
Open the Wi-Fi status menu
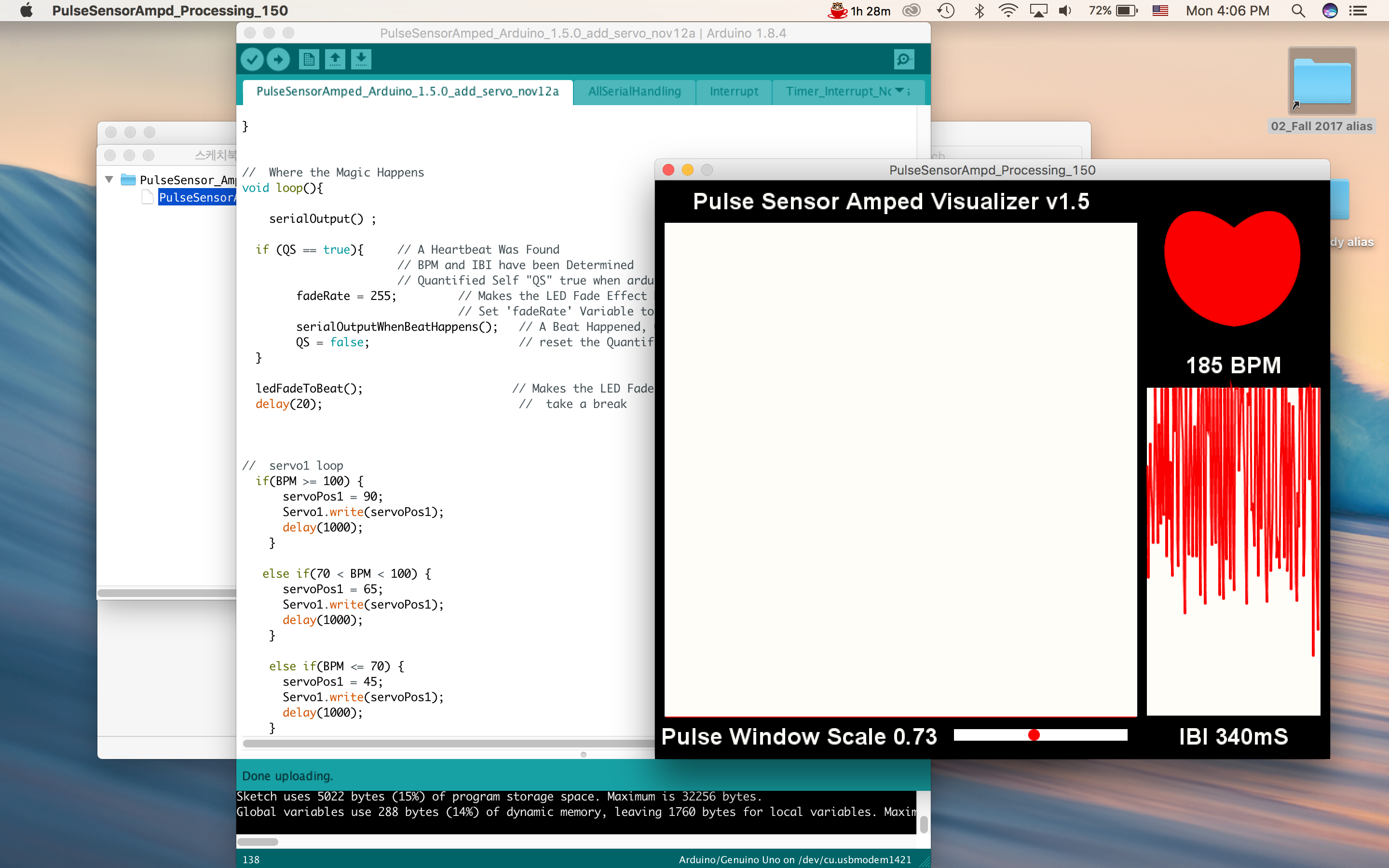click(1008, 10)
